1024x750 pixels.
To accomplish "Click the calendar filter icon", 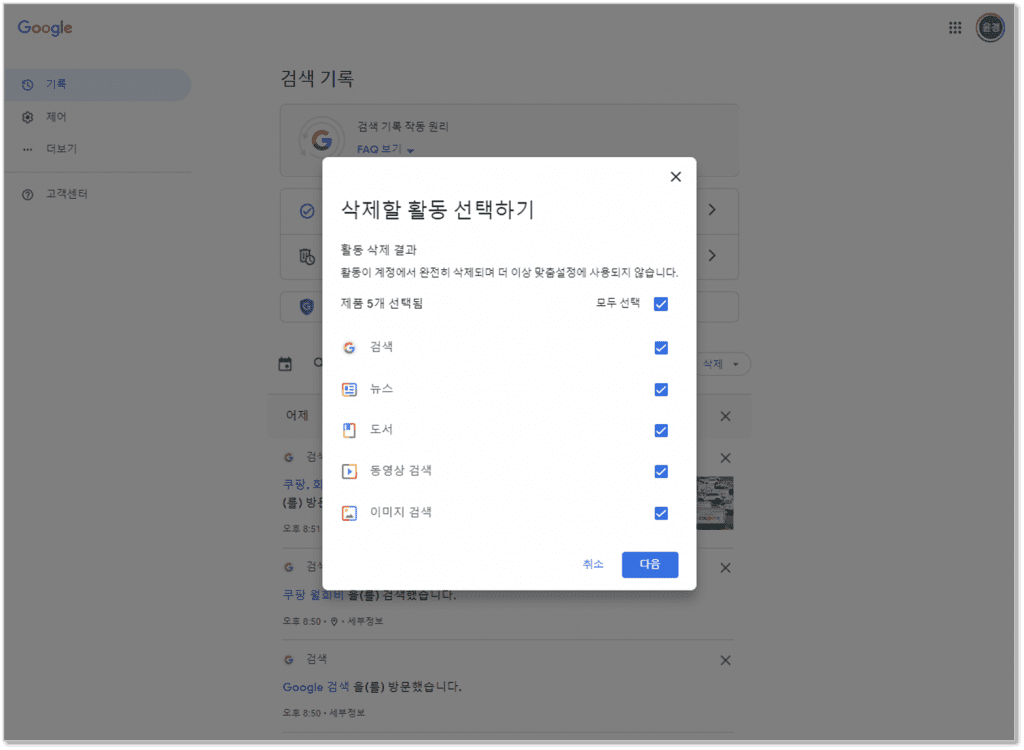I will coord(285,365).
